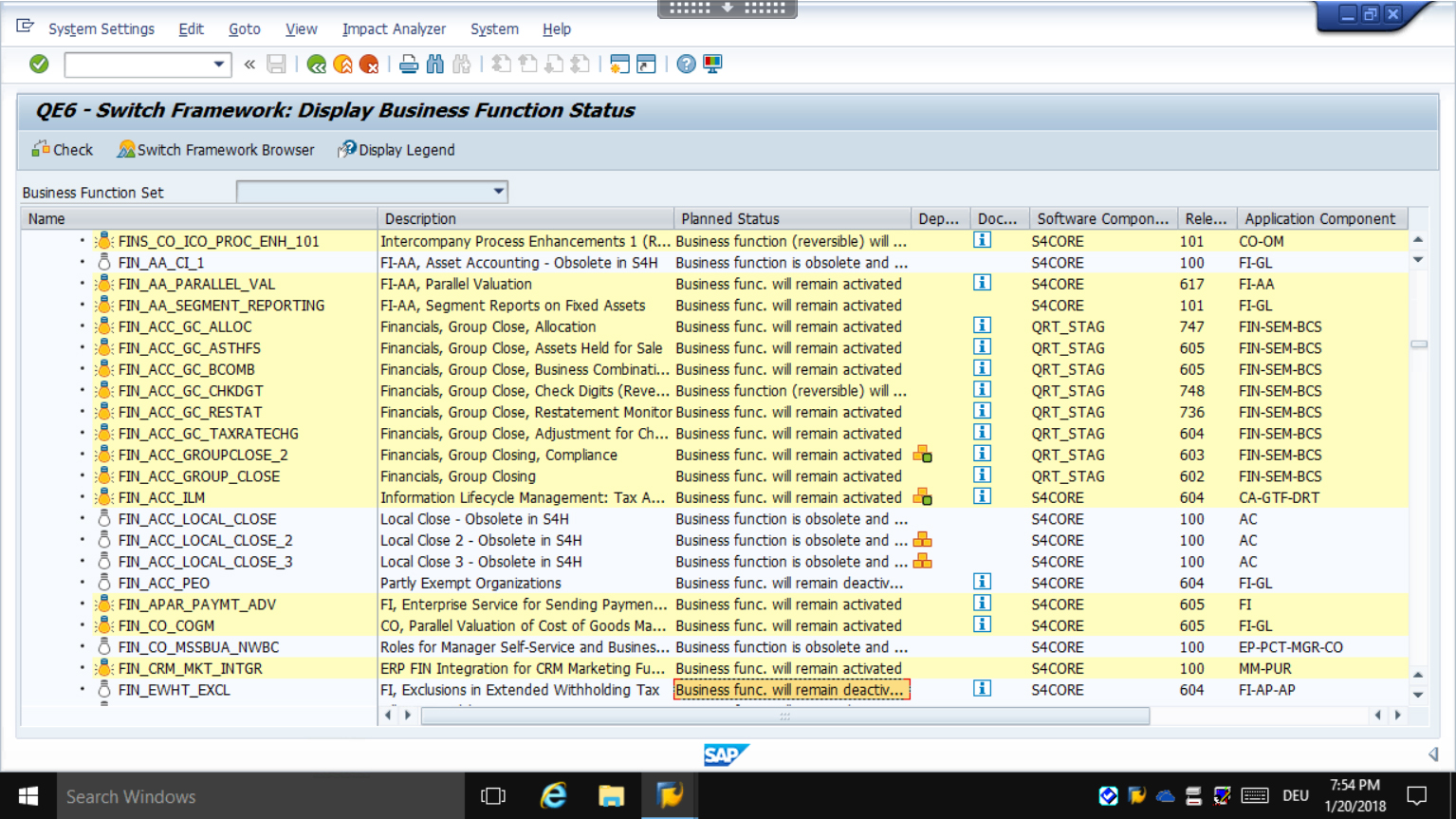The image size is (1456, 819).
Task: Open the Business Function Set dropdown
Action: (498, 192)
